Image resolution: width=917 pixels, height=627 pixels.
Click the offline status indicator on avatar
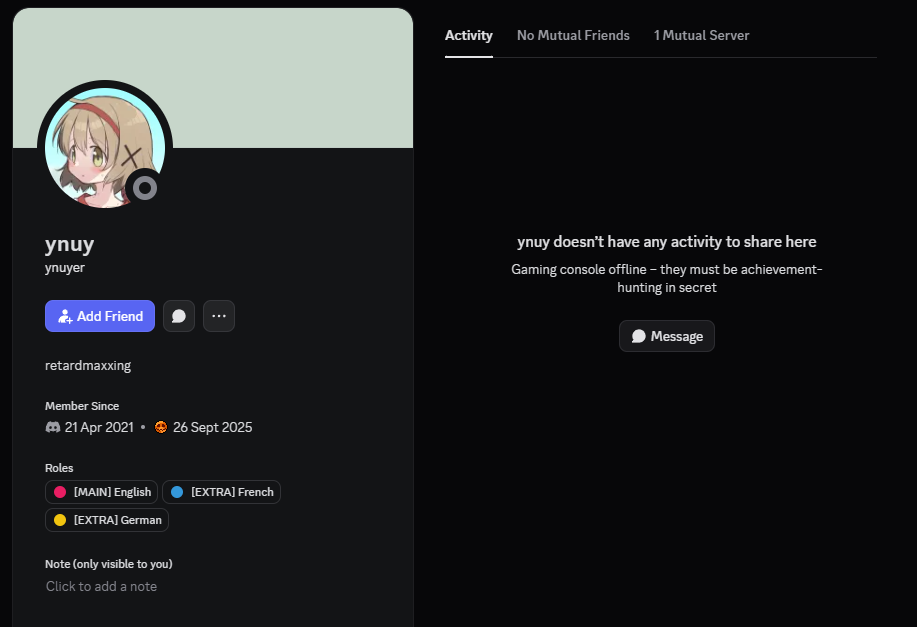144,188
